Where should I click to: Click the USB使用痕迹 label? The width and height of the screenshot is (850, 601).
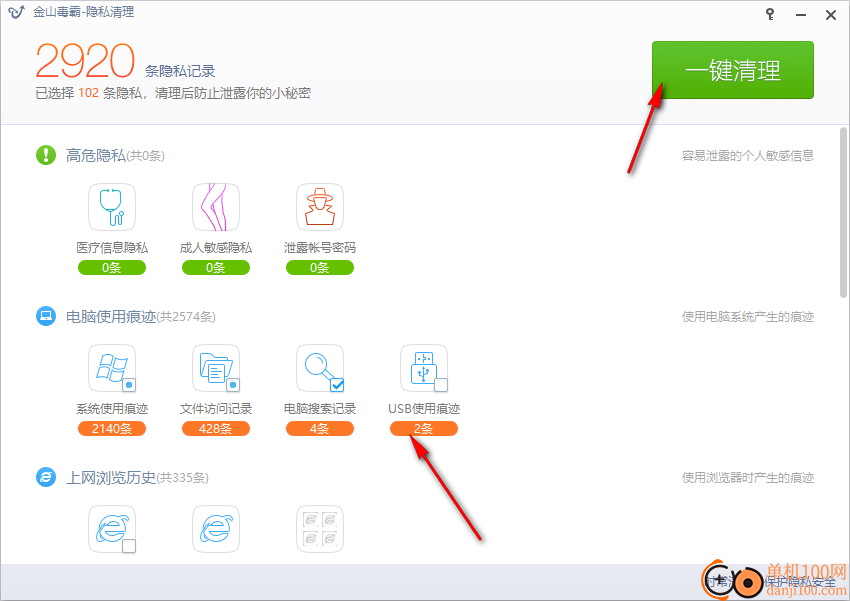coord(424,409)
